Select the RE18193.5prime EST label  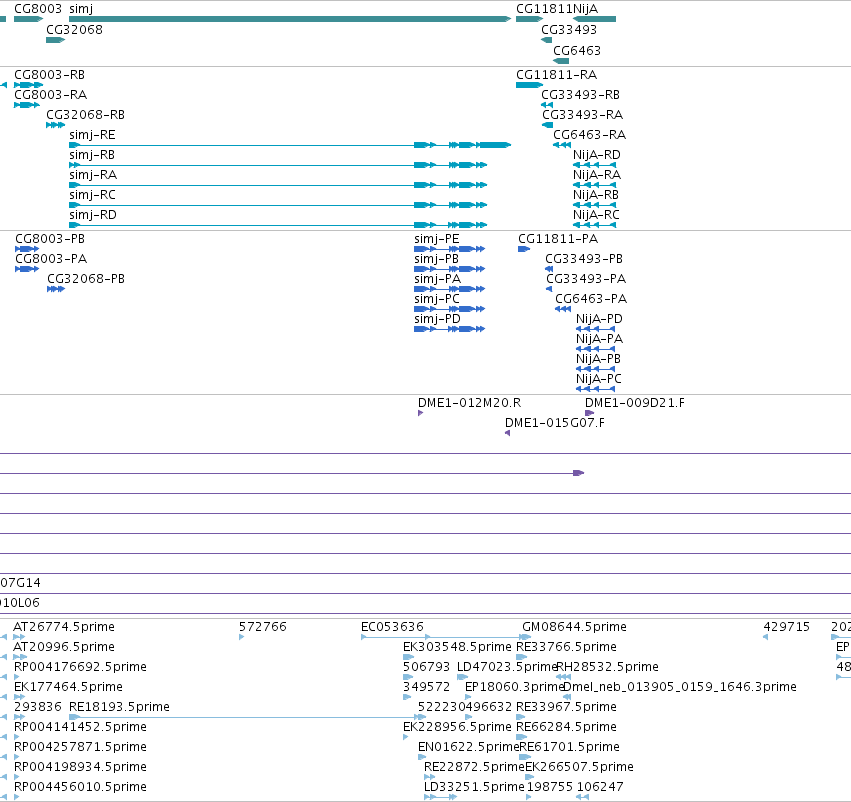tap(119, 708)
